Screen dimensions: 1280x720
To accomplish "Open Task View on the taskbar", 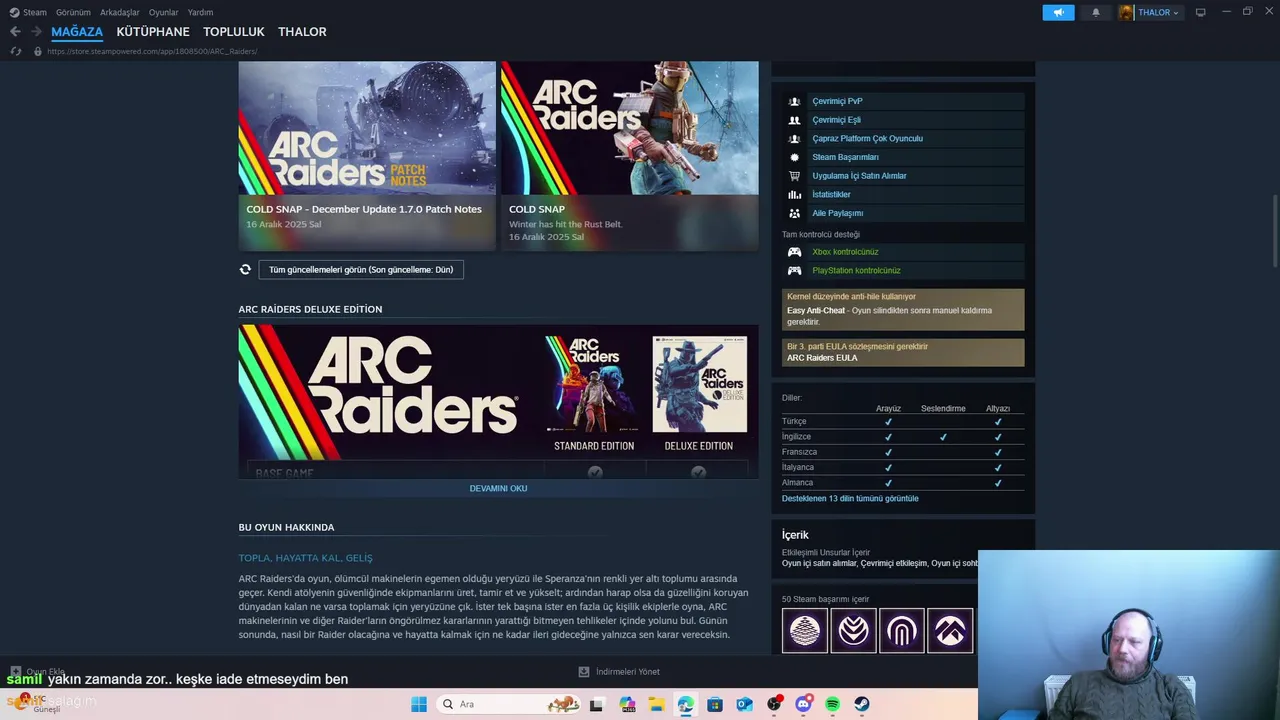I will [x=597, y=704].
